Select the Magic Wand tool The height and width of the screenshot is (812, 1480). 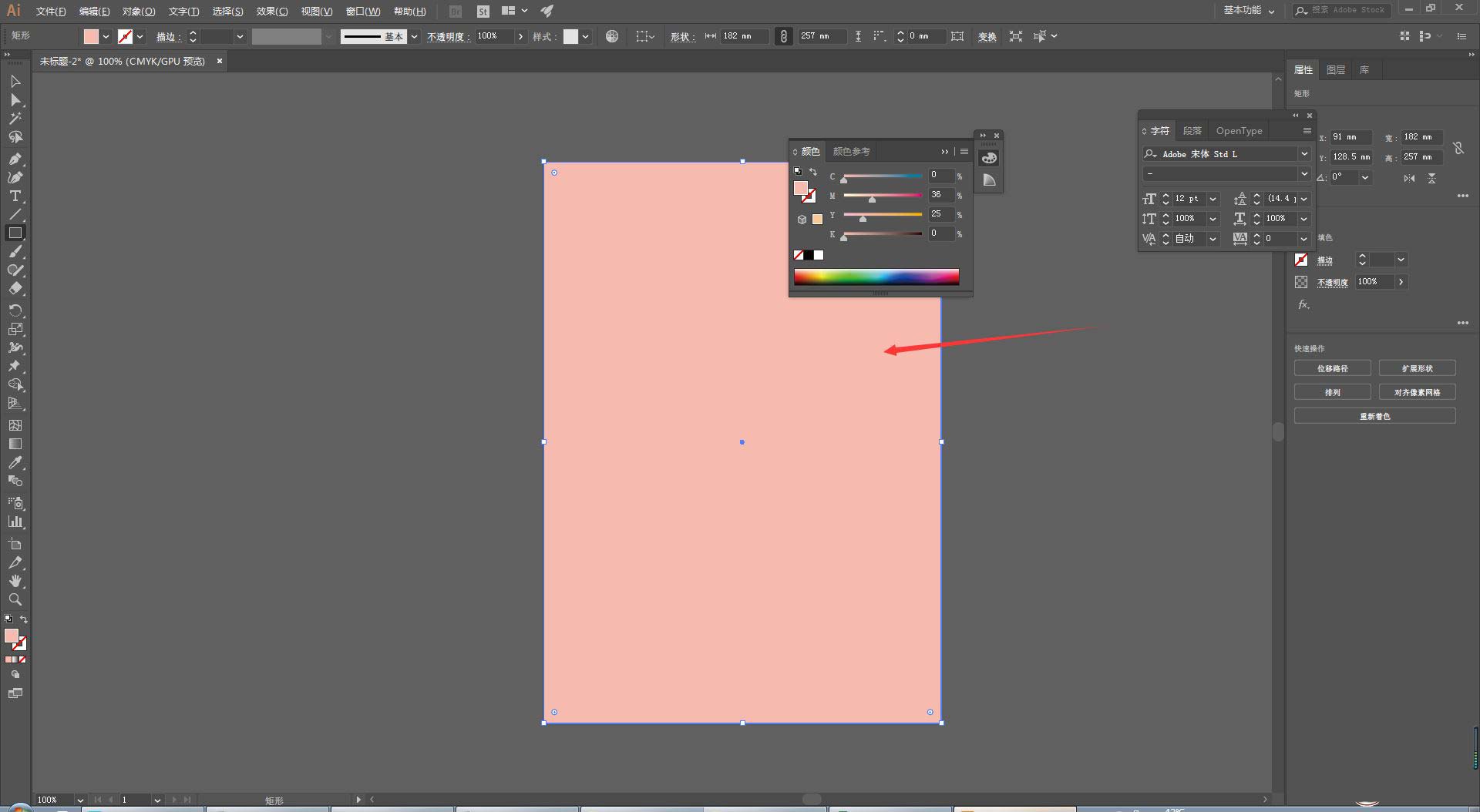click(15, 119)
